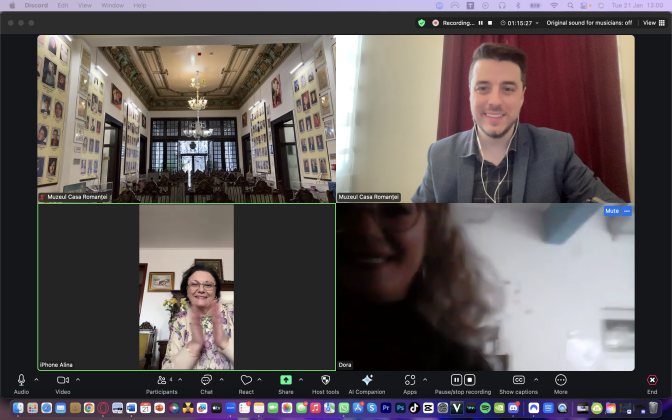Expand the arrow next to Video
The height and width of the screenshot is (420, 672).
(x=78, y=380)
